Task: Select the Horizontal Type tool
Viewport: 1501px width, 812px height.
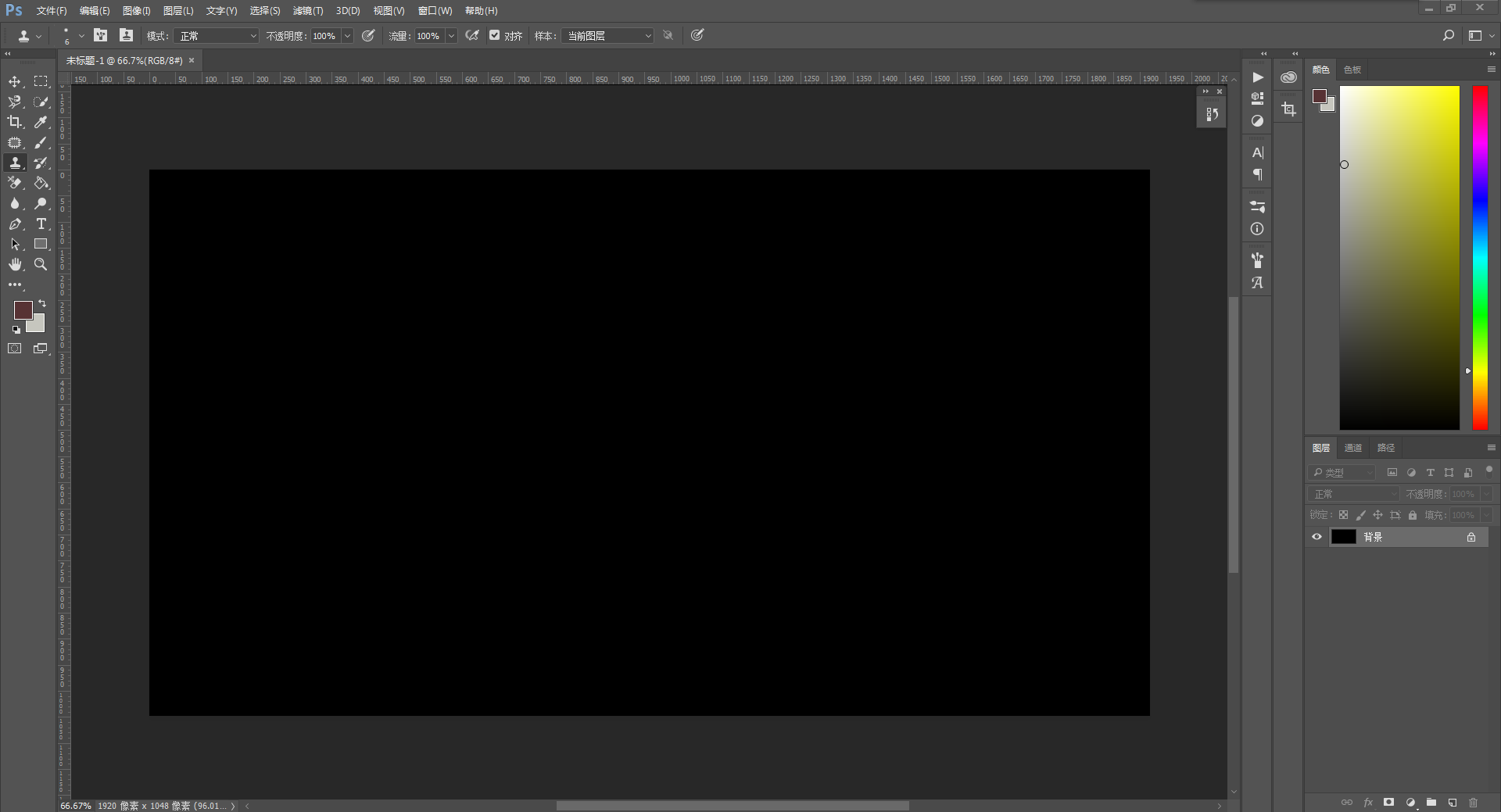Action: [41, 224]
